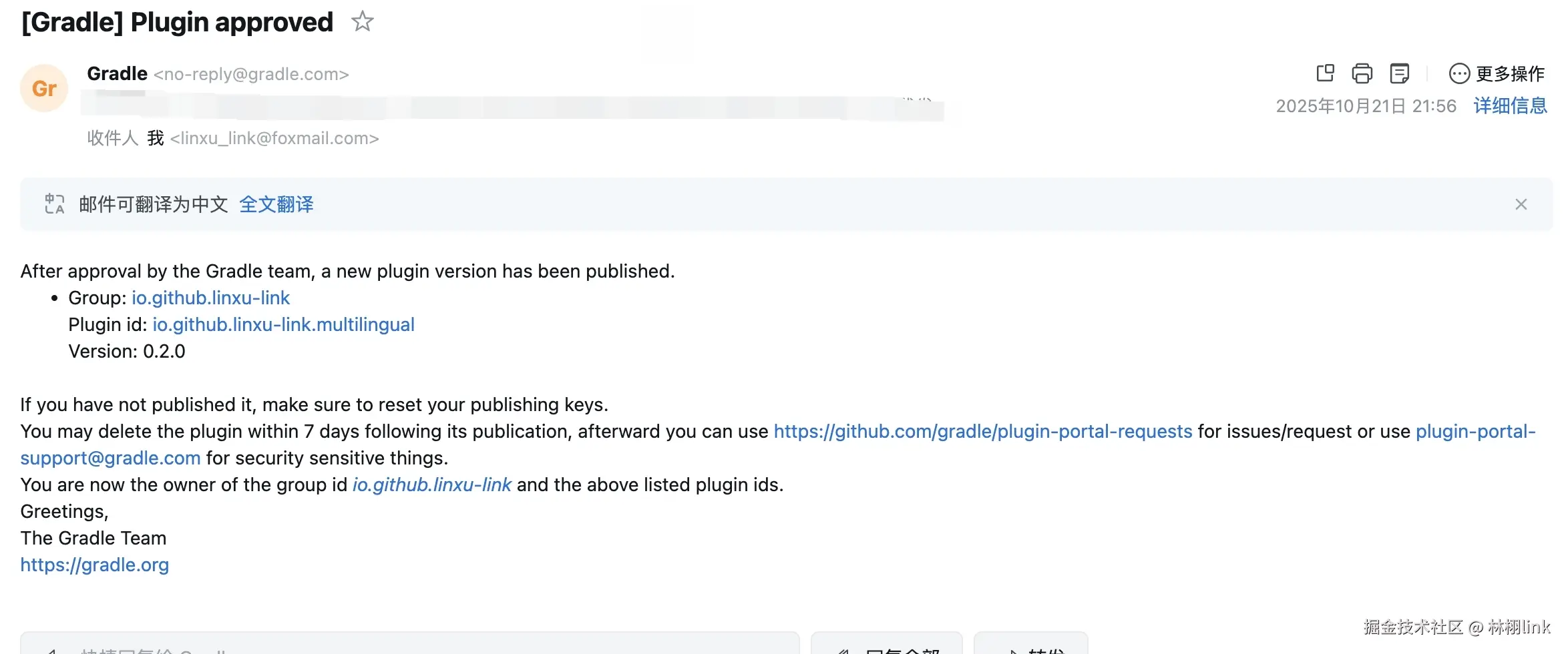Click the note icon beside the printer

(1399, 73)
